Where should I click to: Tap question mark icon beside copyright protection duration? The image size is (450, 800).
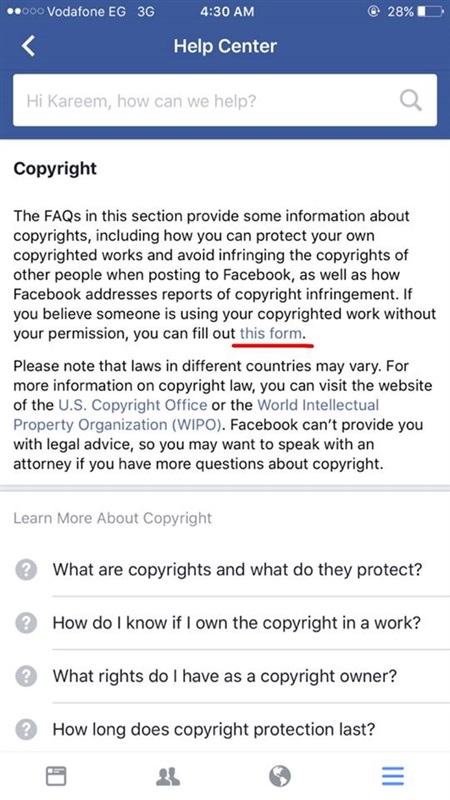pyautogui.click(x=26, y=729)
